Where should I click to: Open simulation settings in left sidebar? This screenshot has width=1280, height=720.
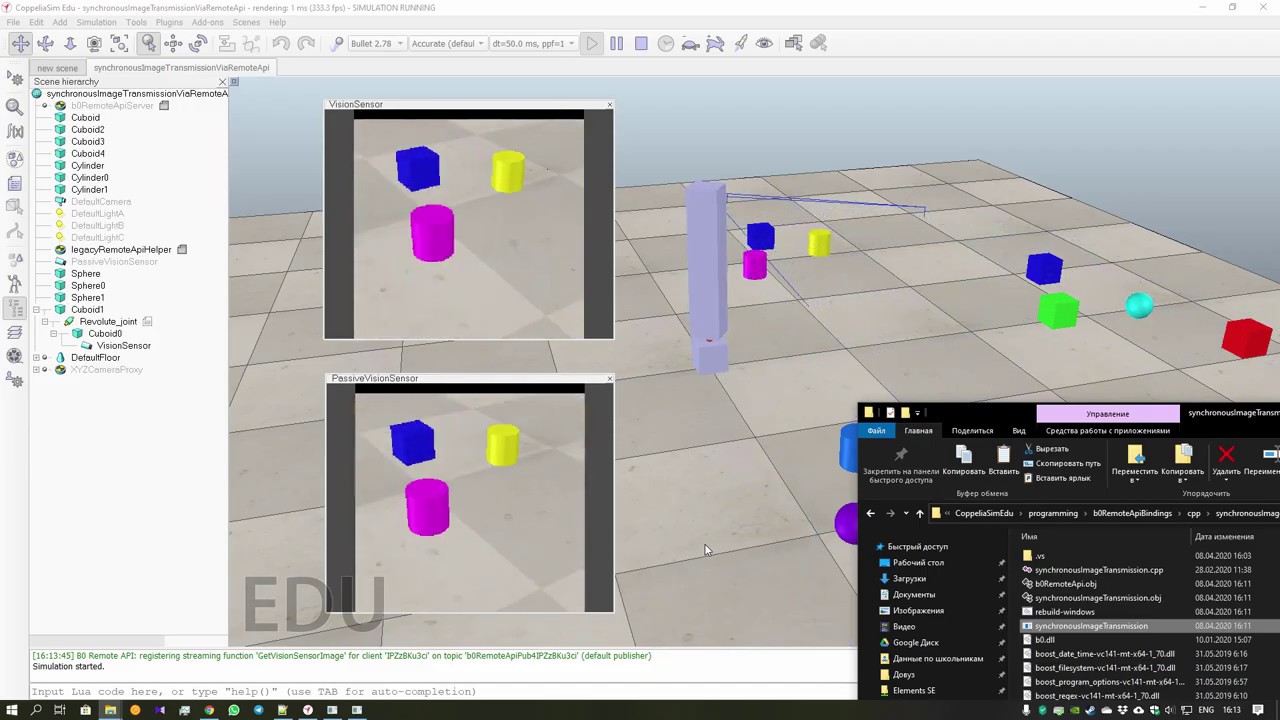[15, 77]
